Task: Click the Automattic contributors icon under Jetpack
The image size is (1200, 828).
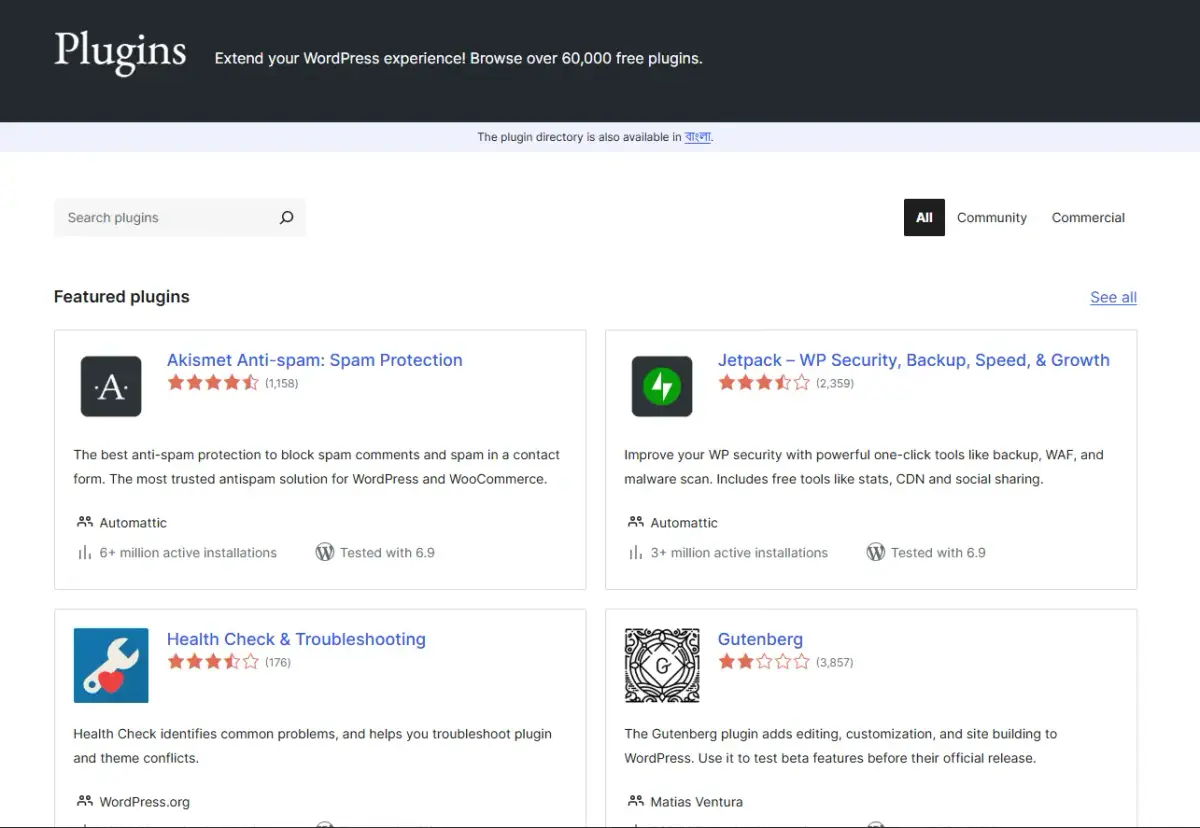Action: click(634, 521)
